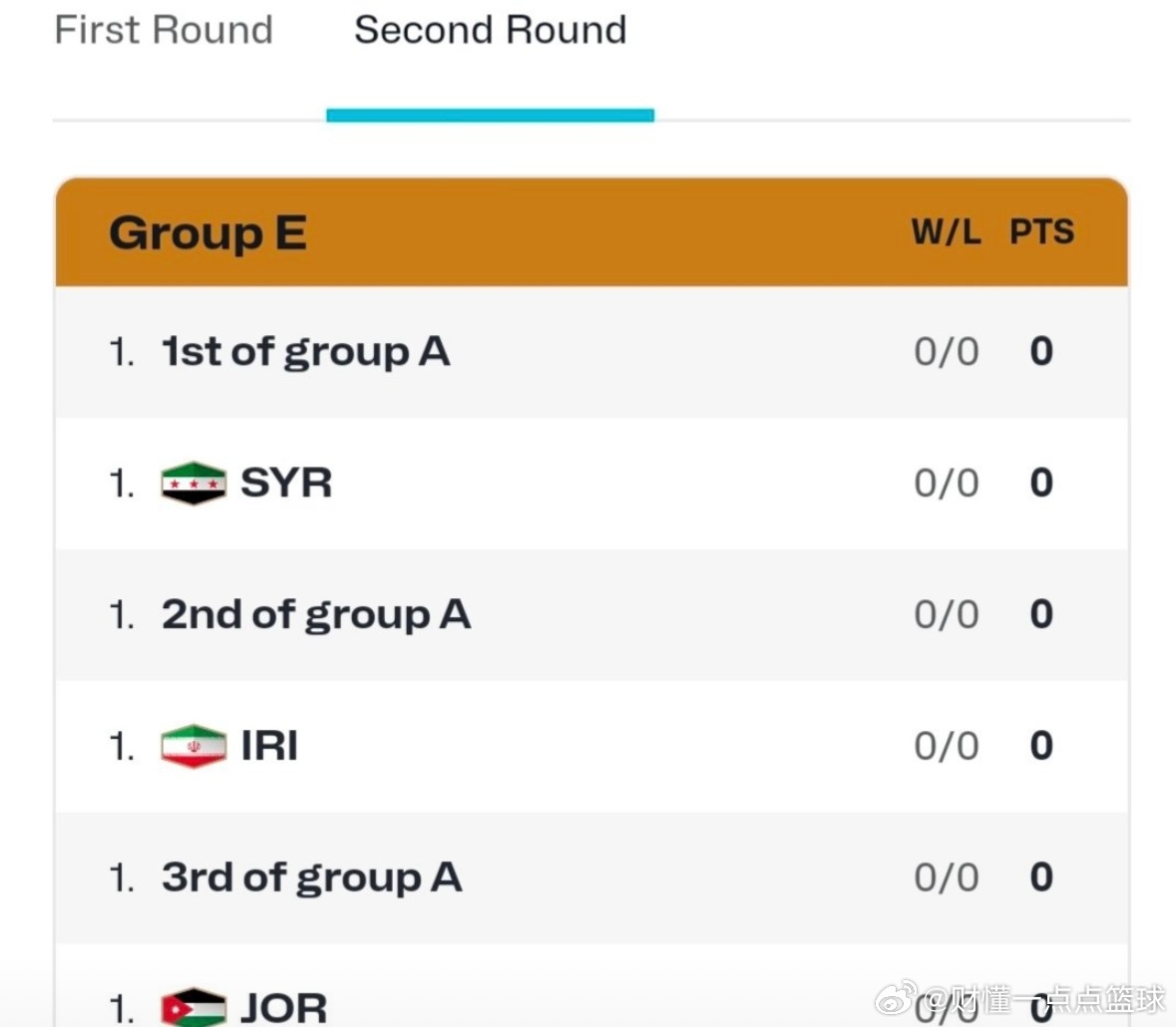Click the Syria flag icon

click(x=194, y=483)
